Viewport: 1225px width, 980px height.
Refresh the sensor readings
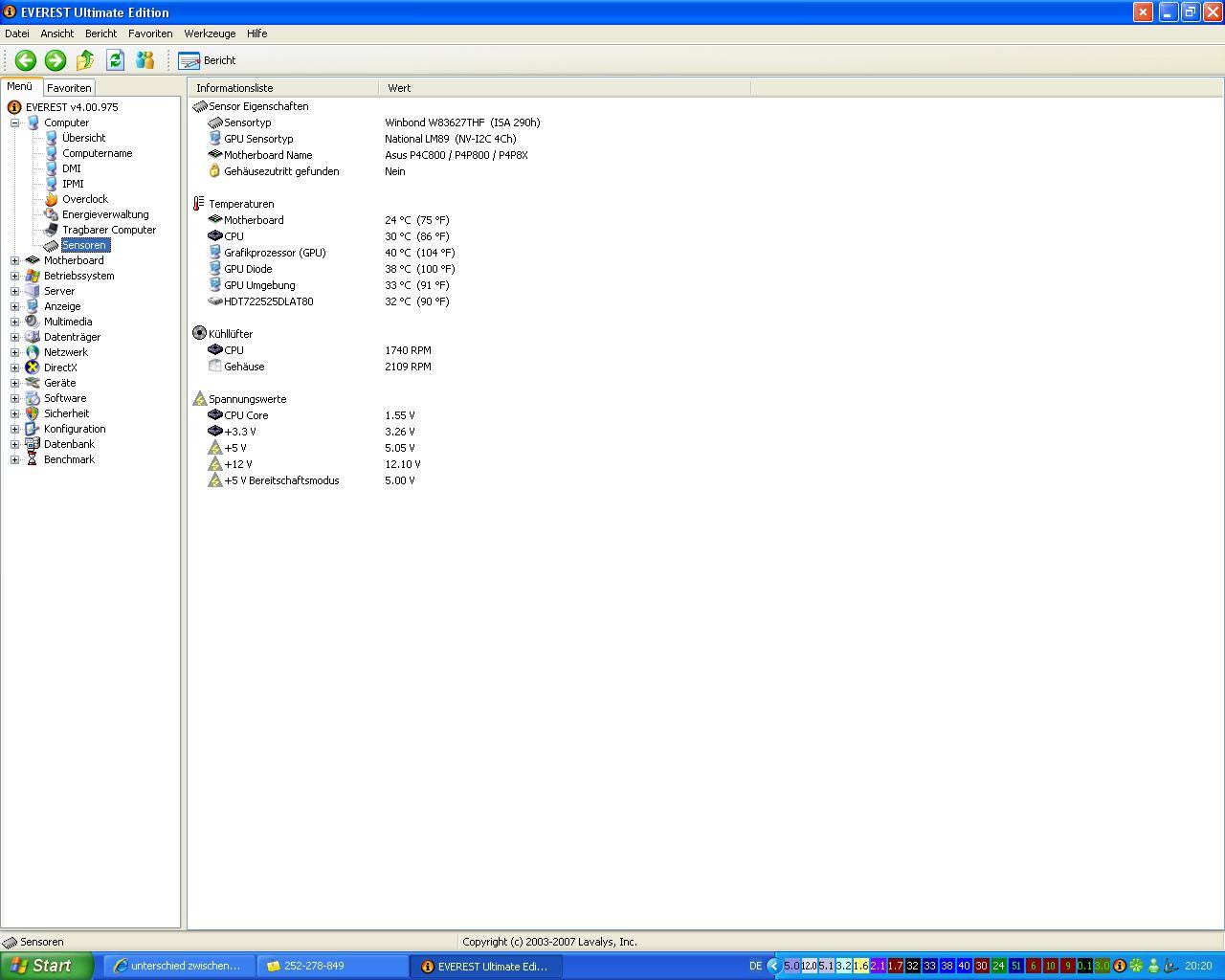(115, 60)
